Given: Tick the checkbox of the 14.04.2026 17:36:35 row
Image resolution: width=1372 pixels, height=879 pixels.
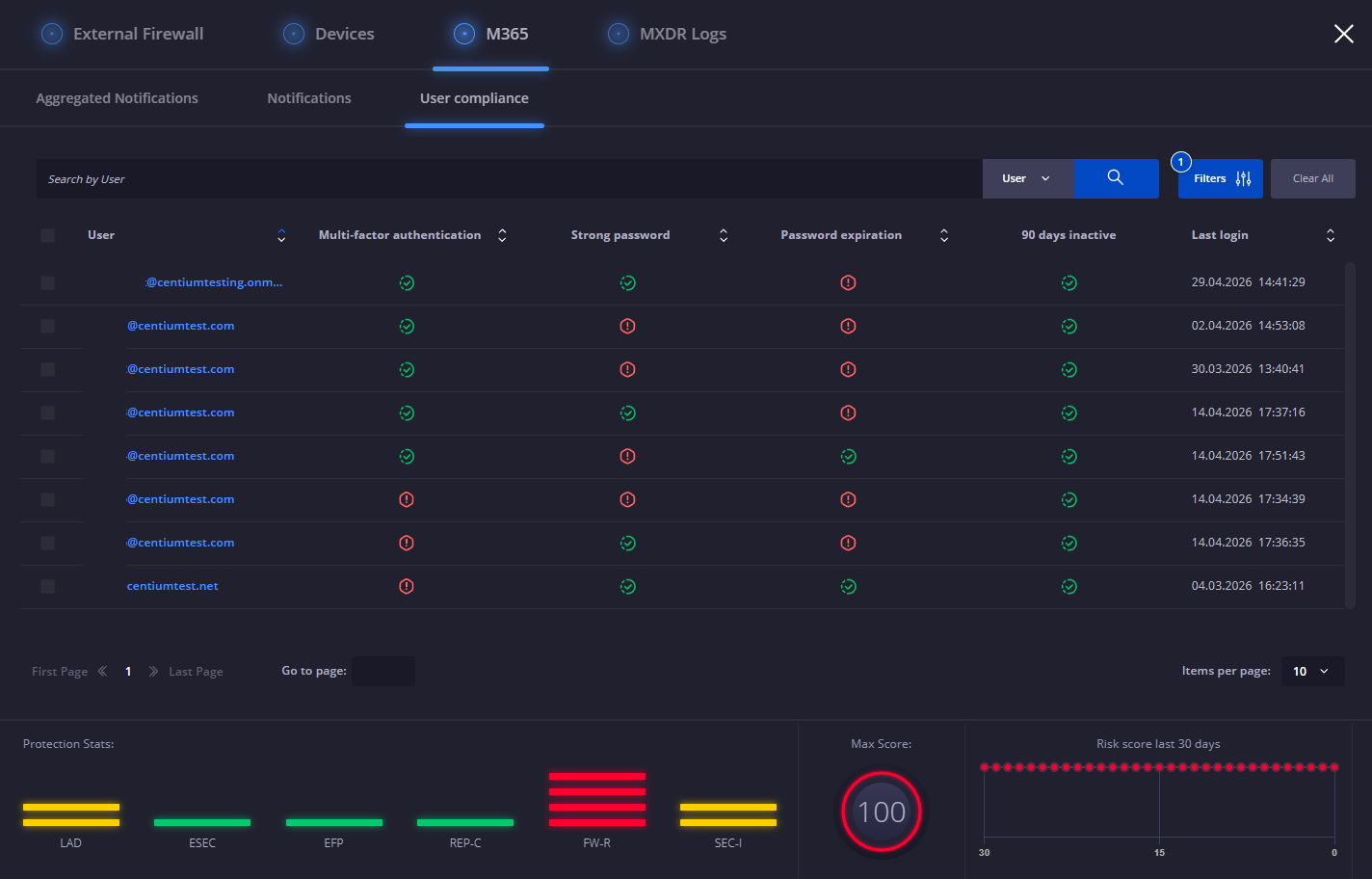Looking at the screenshot, I should (x=47, y=543).
